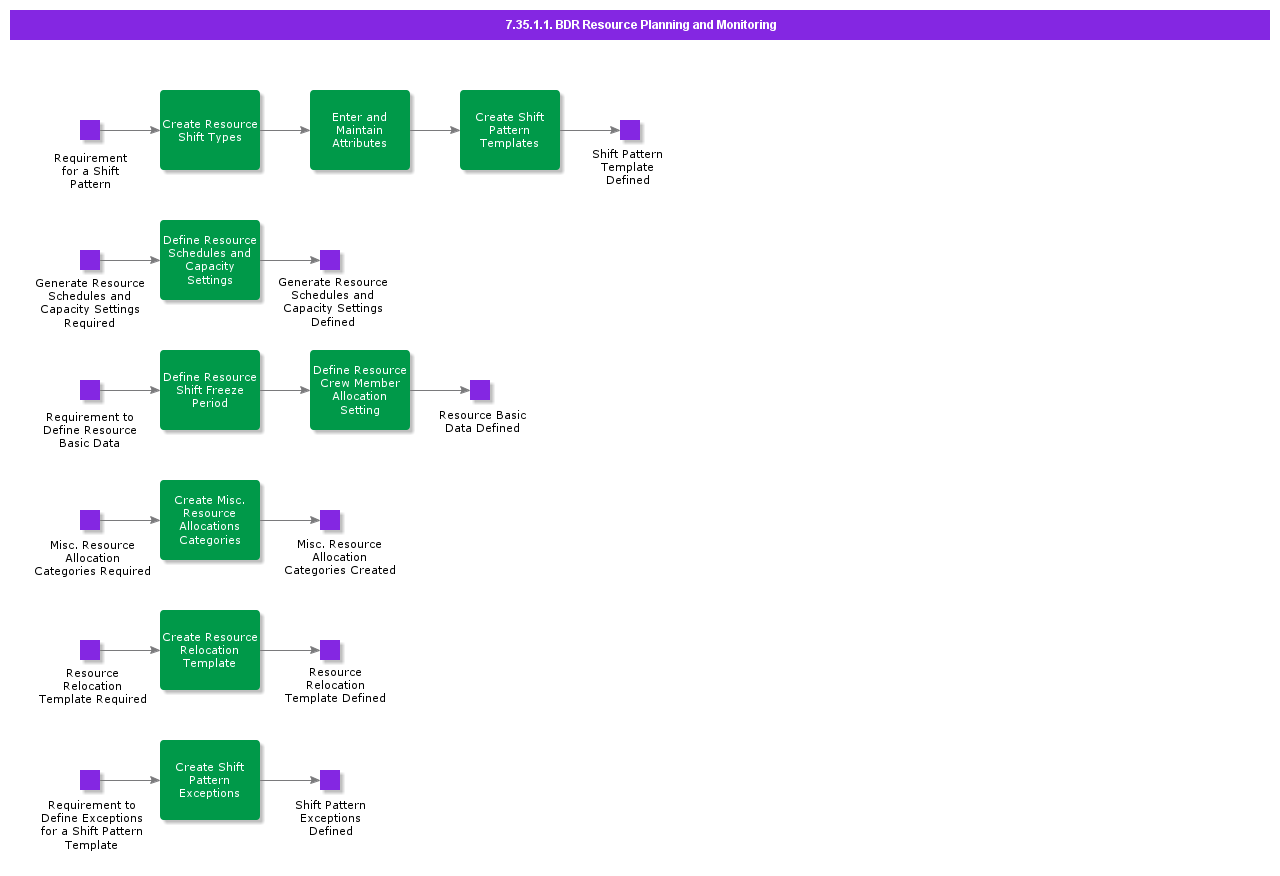Image resolution: width=1280 pixels, height=876 pixels.
Task: Select the 'Create Shift Pattern Exceptions' process box
Action: [x=210, y=780]
